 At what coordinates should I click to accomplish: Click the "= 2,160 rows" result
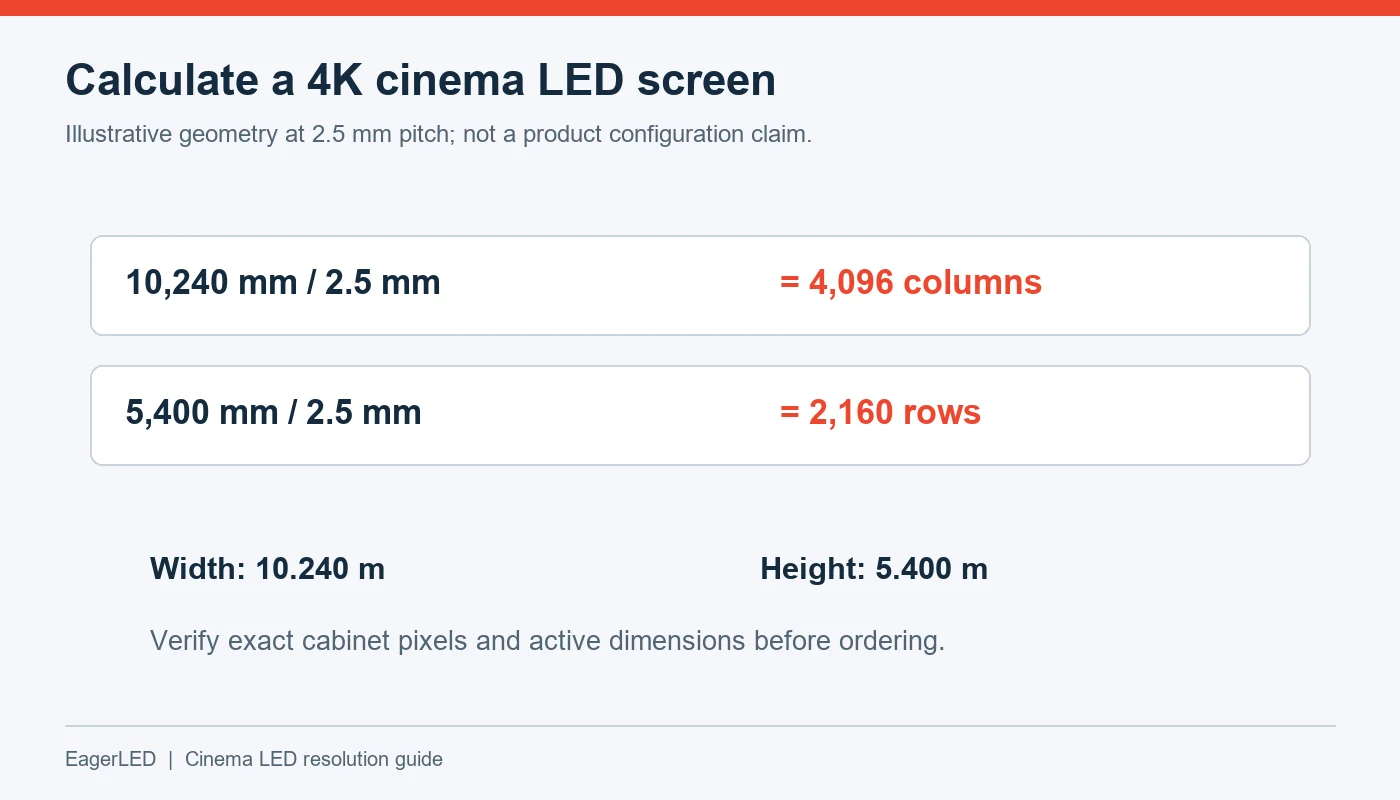880,412
